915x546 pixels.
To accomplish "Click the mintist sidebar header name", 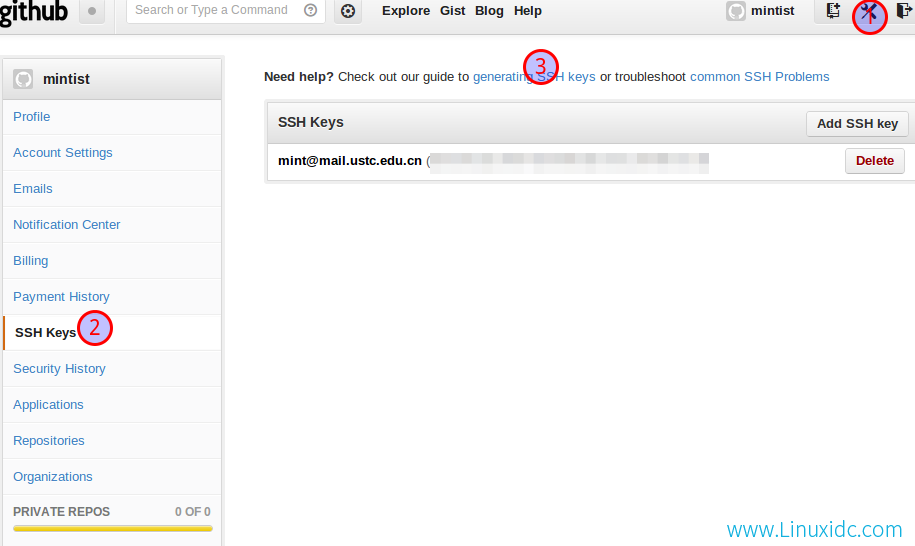I will point(67,79).
